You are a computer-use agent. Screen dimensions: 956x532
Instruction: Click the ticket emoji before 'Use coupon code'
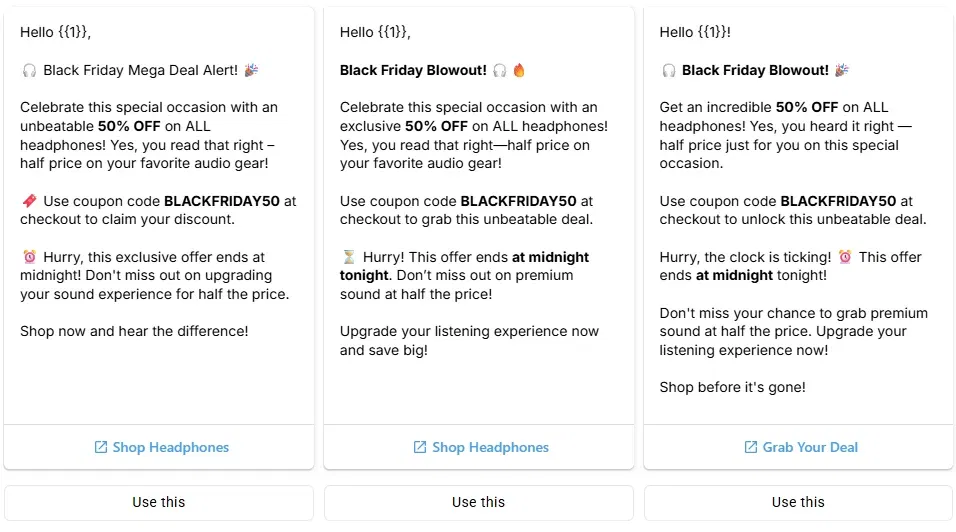[28, 201]
